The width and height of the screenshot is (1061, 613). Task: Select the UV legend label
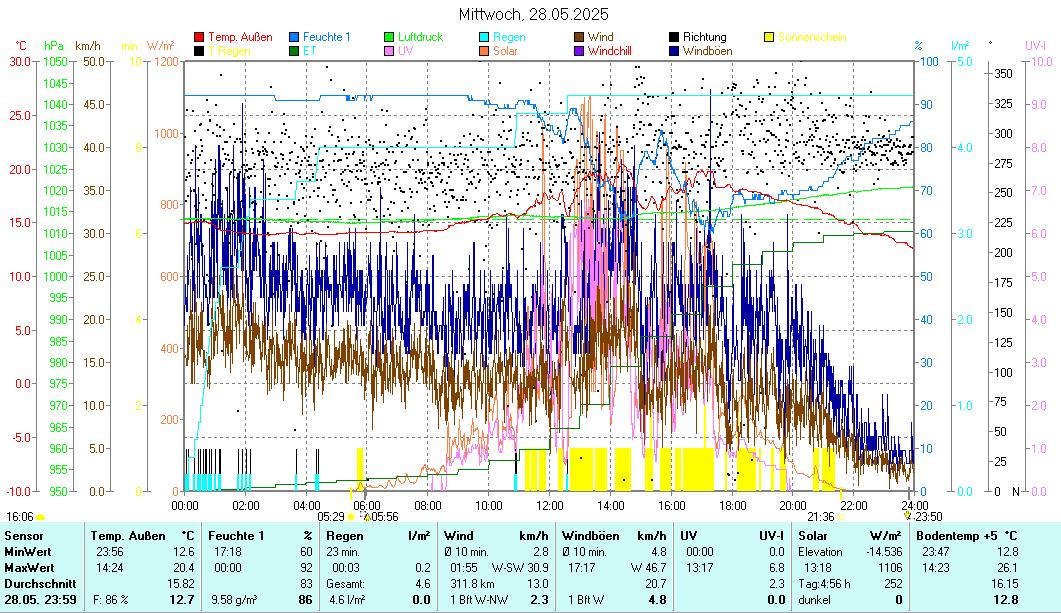(405, 50)
